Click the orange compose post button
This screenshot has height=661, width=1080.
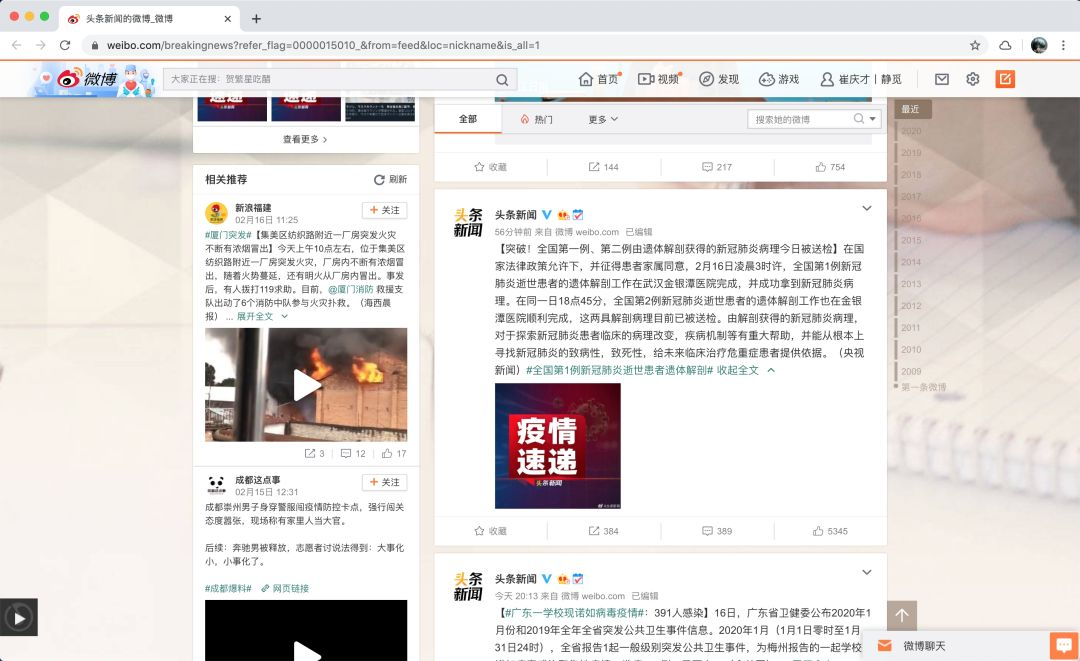[1005, 79]
